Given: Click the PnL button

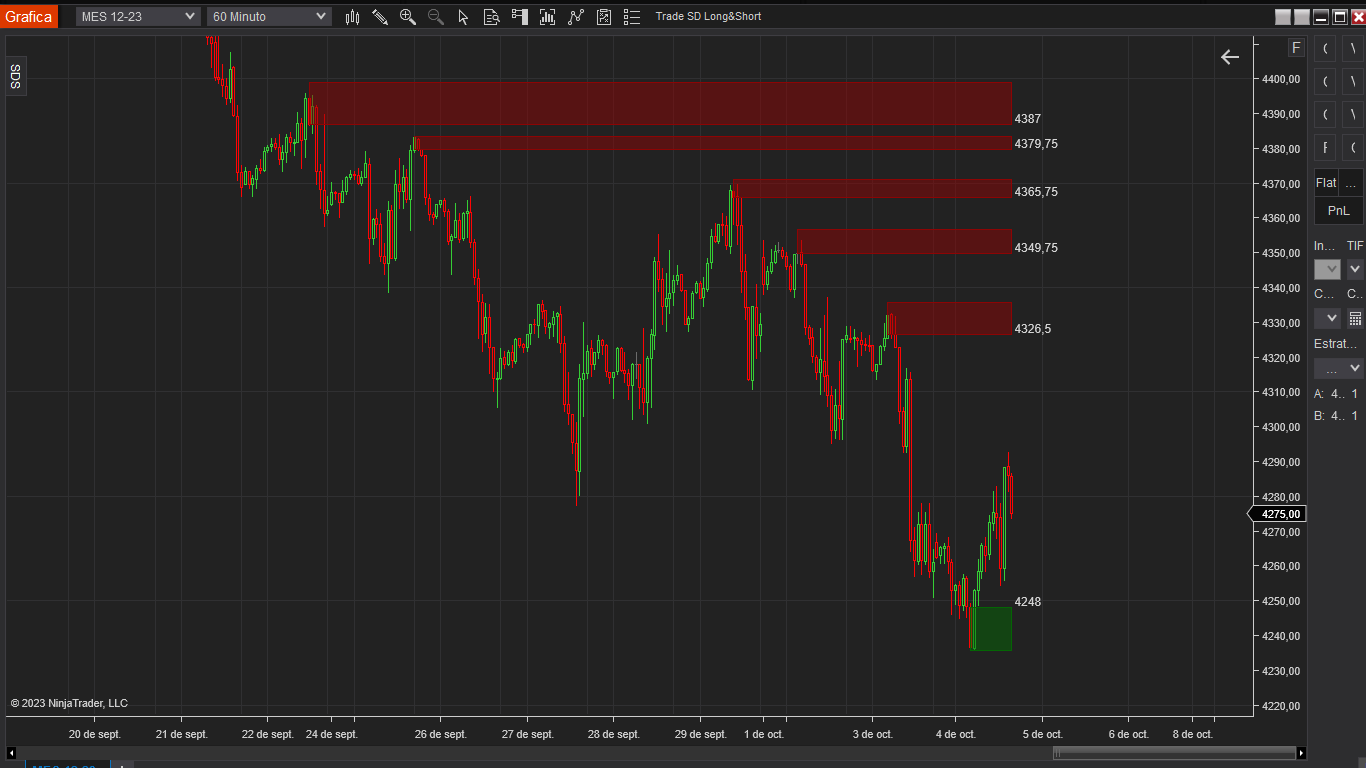Looking at the screenshot, I should [1338, 210].
